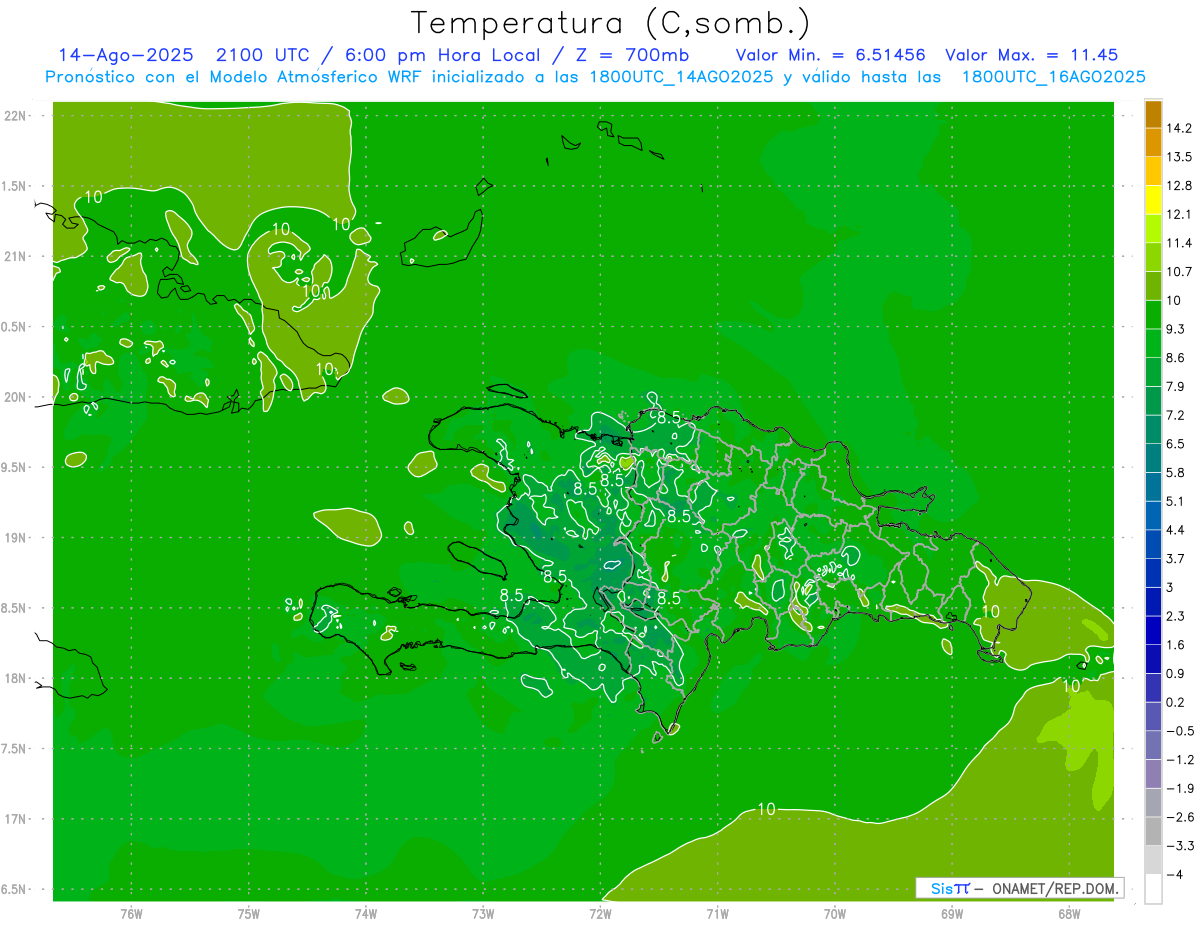Click the "75W" longitude axis label
Screen dimensions: 1200x927
(x=248, y=913)
